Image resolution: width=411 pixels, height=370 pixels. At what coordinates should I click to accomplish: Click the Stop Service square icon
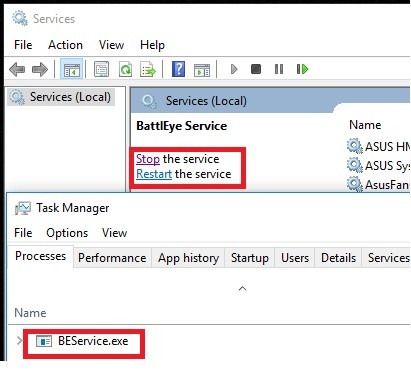(256, 69)
